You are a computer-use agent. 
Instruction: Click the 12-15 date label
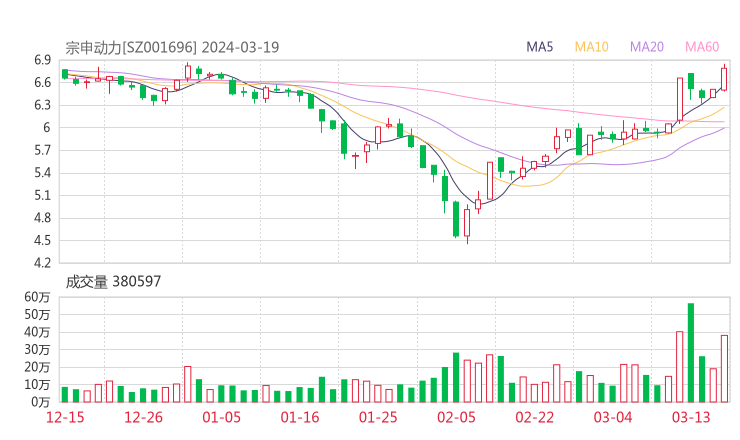[65, 417]
